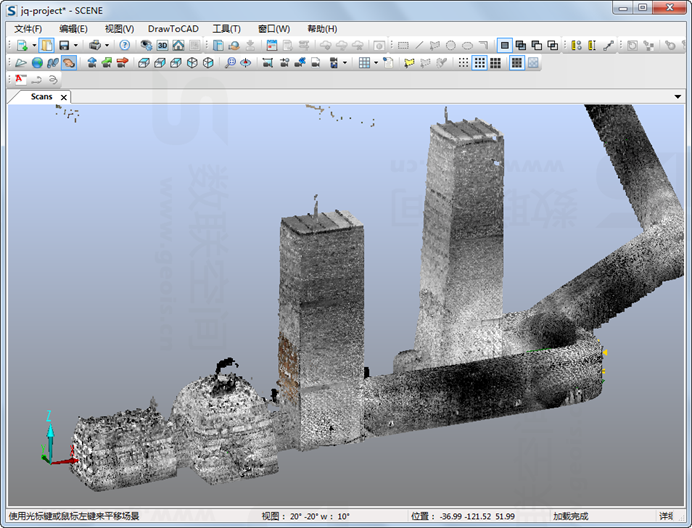This screenshot has height=528, width=692.
Task: Toggle the single-square selection mode button
Action: 505,46
